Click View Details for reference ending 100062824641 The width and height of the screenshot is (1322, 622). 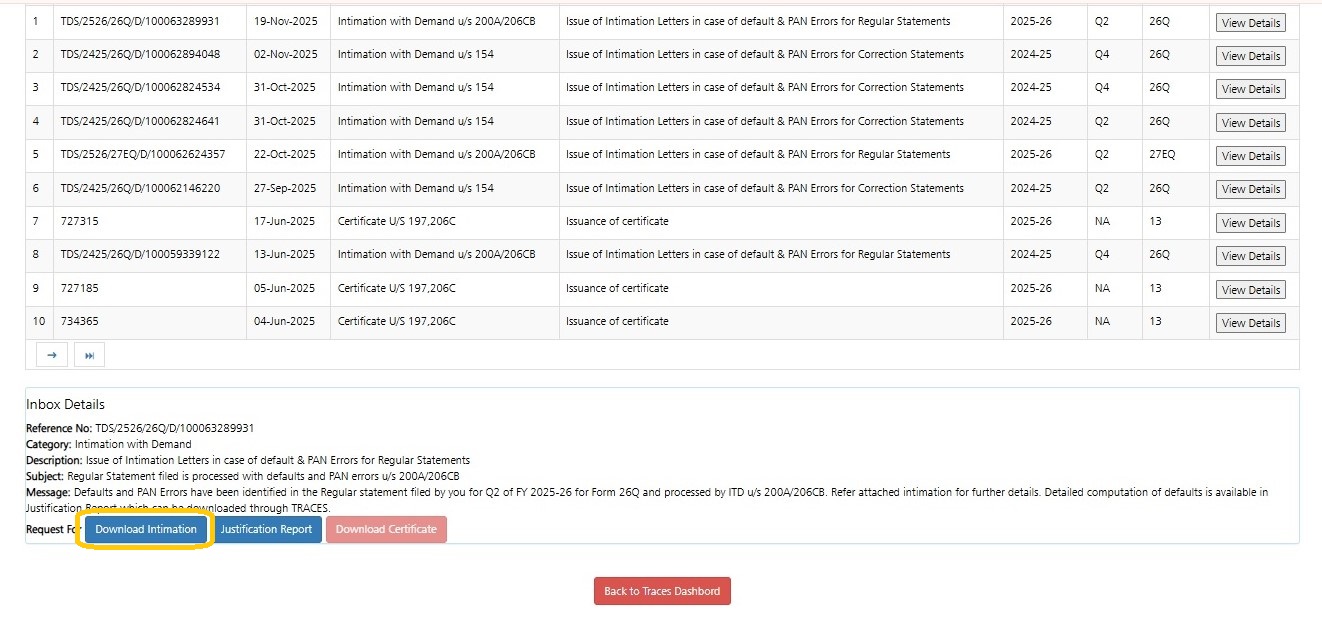pyautogui.click(x=1250, y=123)
